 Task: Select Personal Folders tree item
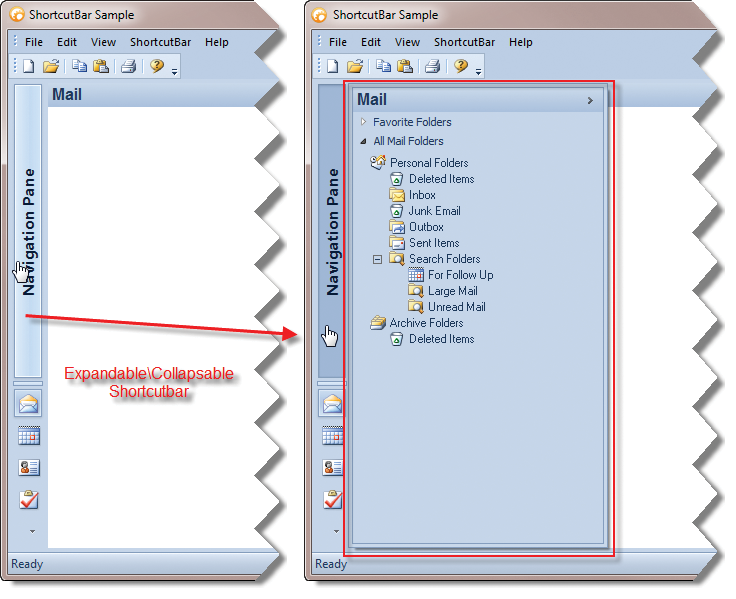coord(429,163)
